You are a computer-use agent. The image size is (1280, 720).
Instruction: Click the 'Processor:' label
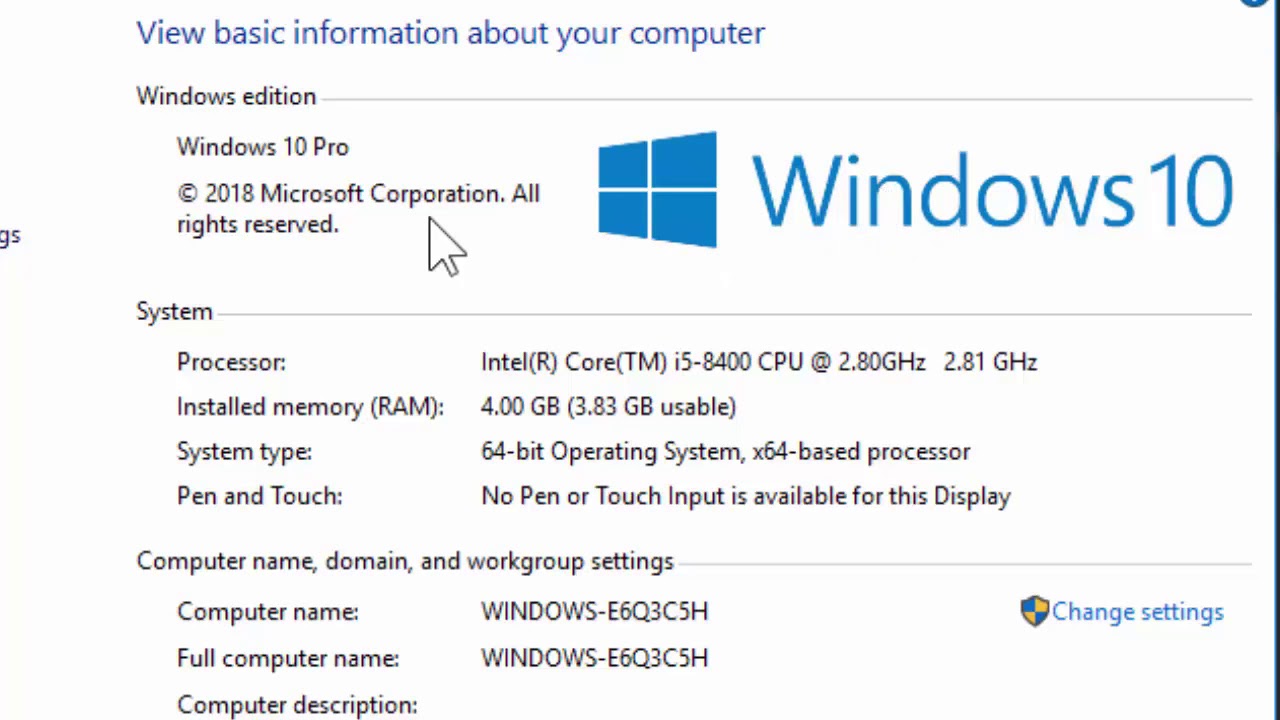(231, 362)
